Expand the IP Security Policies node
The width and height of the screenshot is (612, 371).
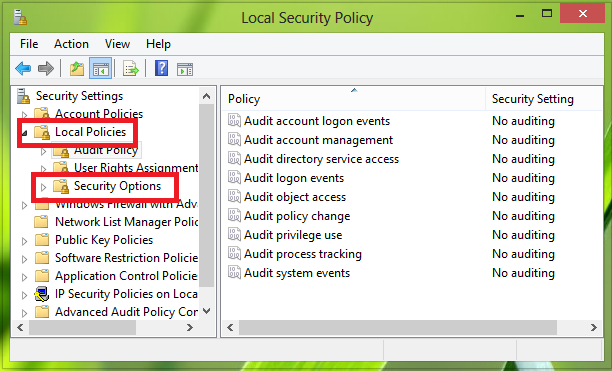(24, 295)
